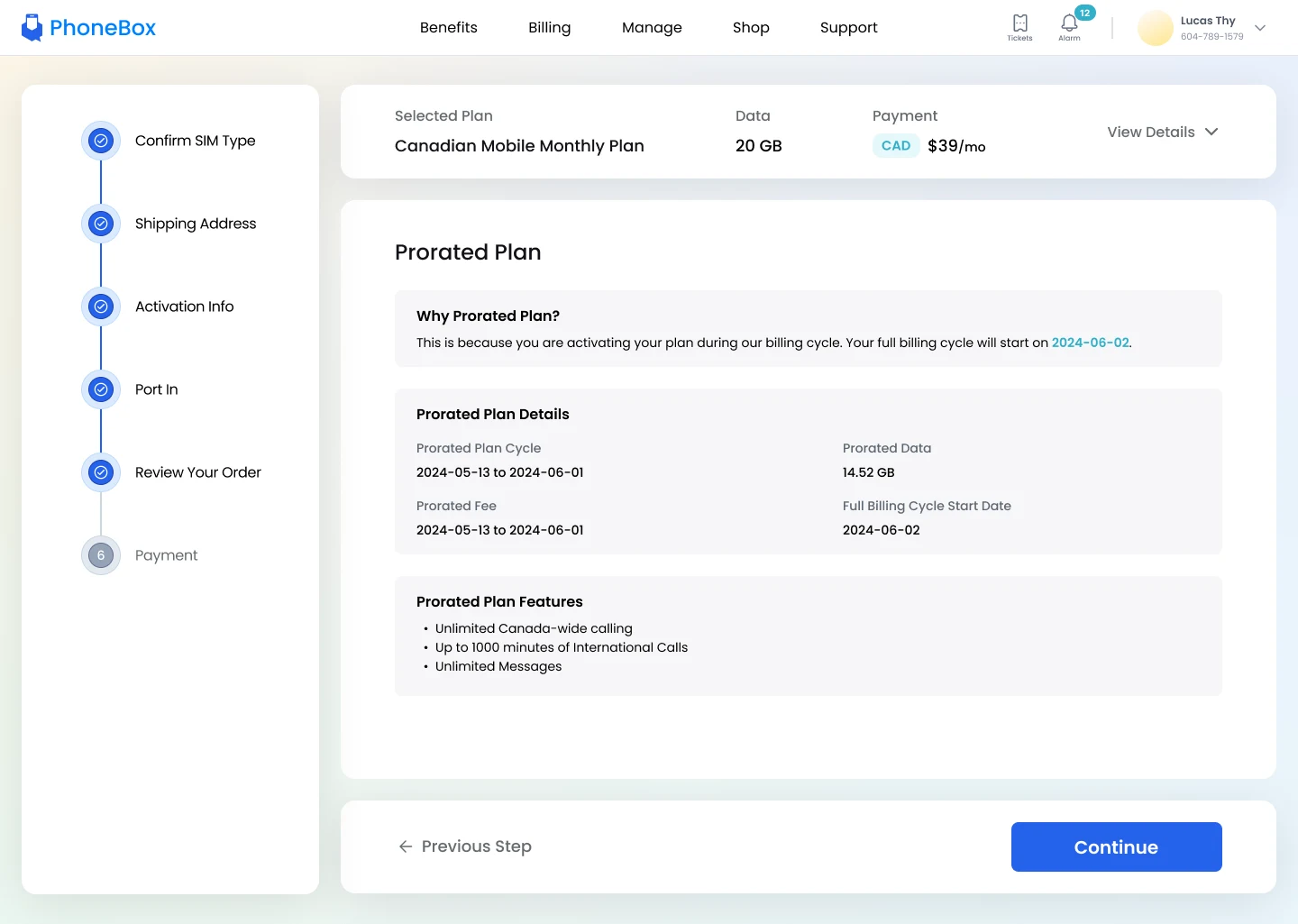Click the CAD currency badge

pos(896,146)
